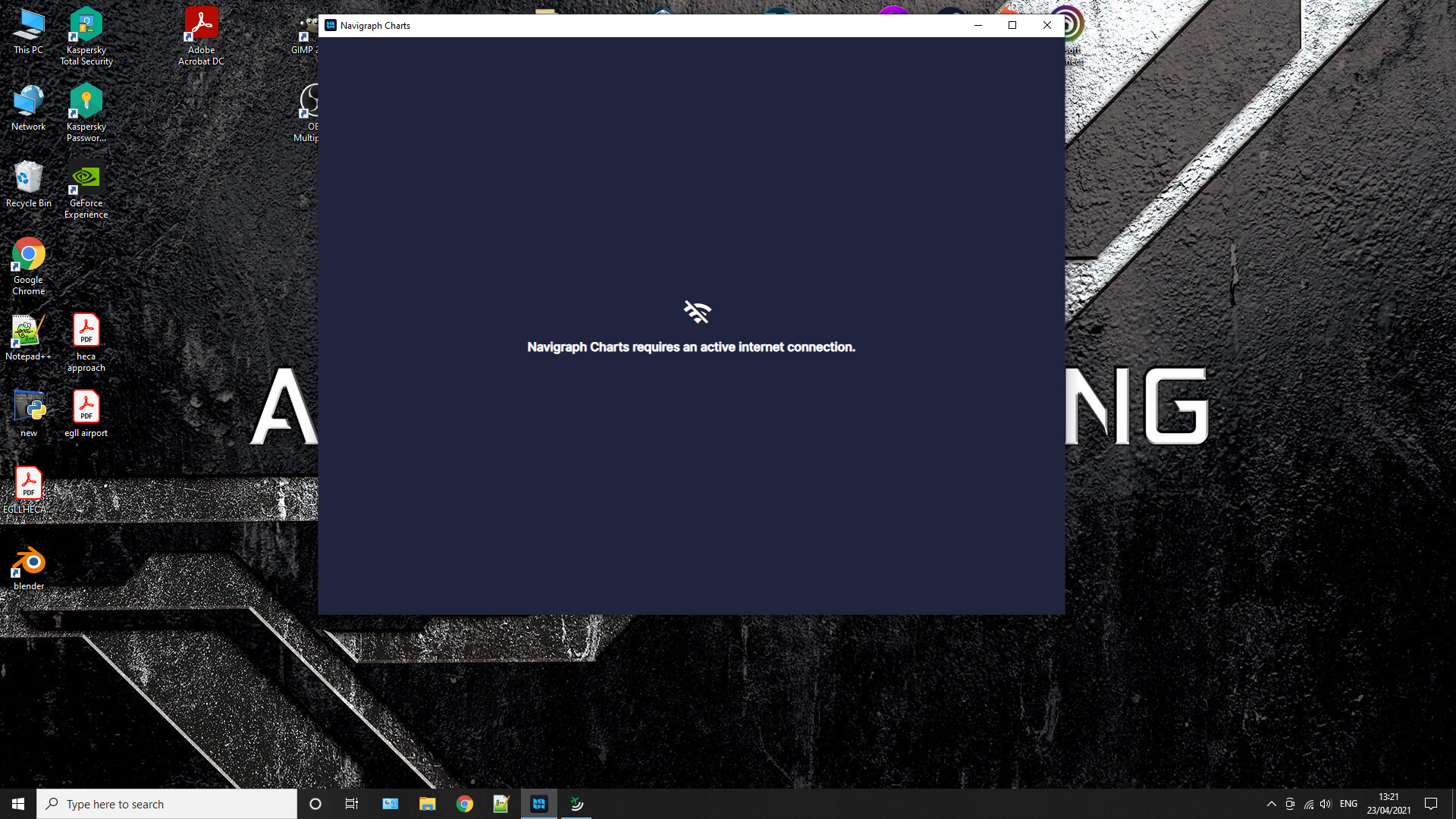Screen dimensions: 1456x819
Task: Open the notification action center
Action: pos(1431,804)
